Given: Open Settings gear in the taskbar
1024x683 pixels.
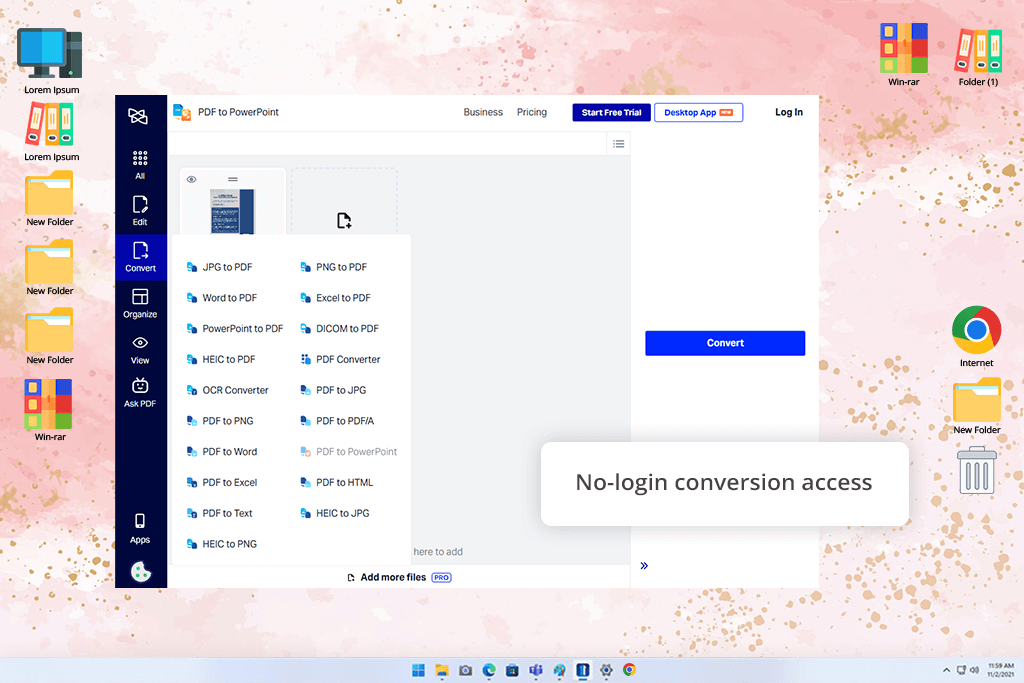Looking at the screenshot, I should (x=606, y=670).
